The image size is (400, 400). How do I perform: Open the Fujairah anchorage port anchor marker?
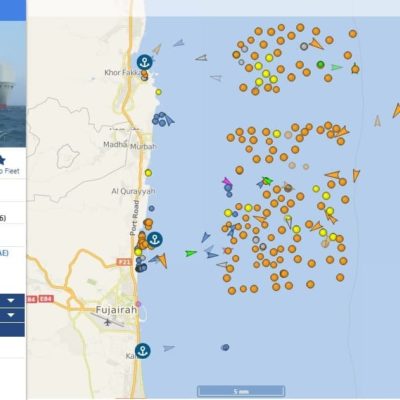[x=155, y=239]
